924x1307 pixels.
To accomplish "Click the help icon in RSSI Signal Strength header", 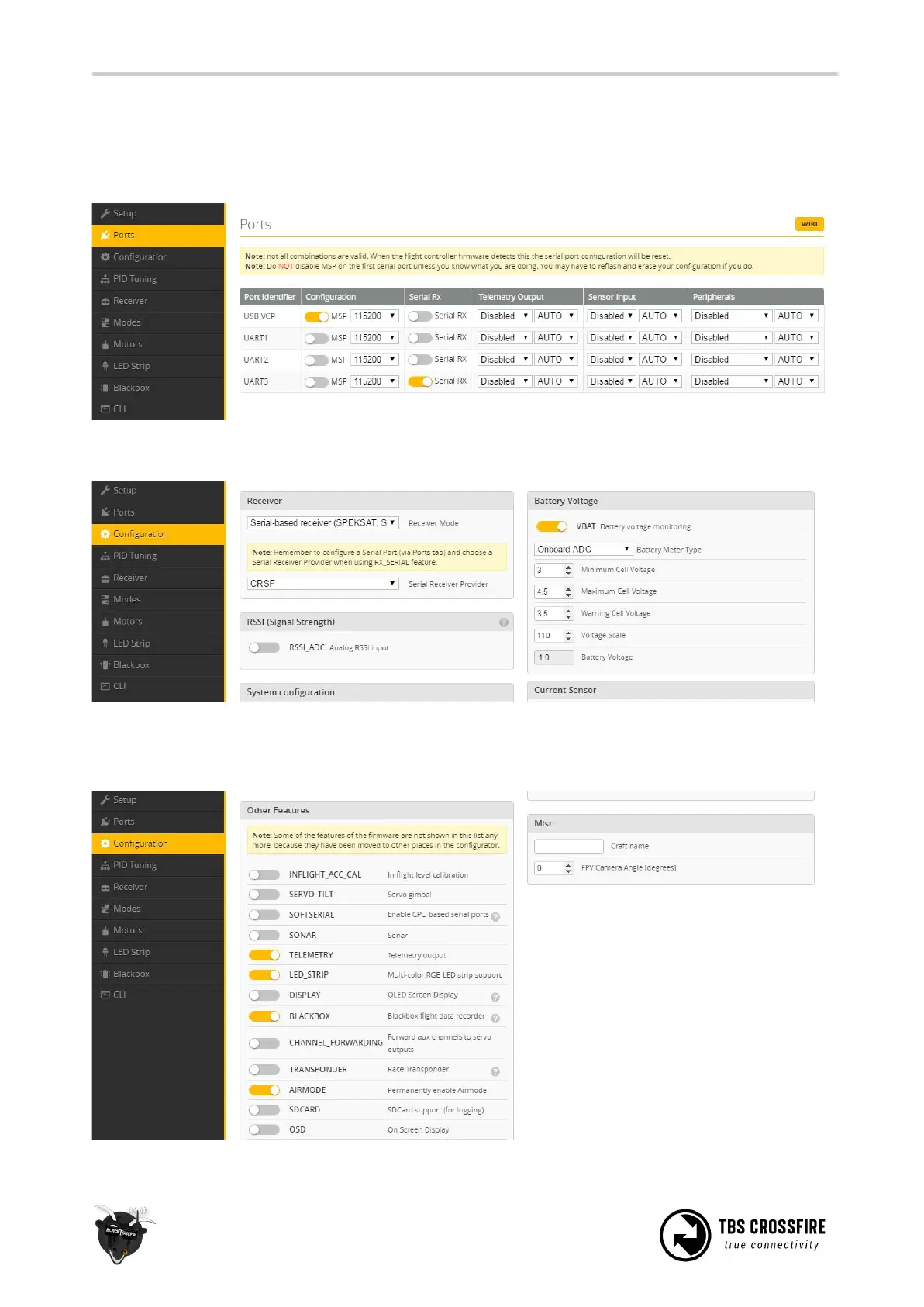I will pos(503,622).
